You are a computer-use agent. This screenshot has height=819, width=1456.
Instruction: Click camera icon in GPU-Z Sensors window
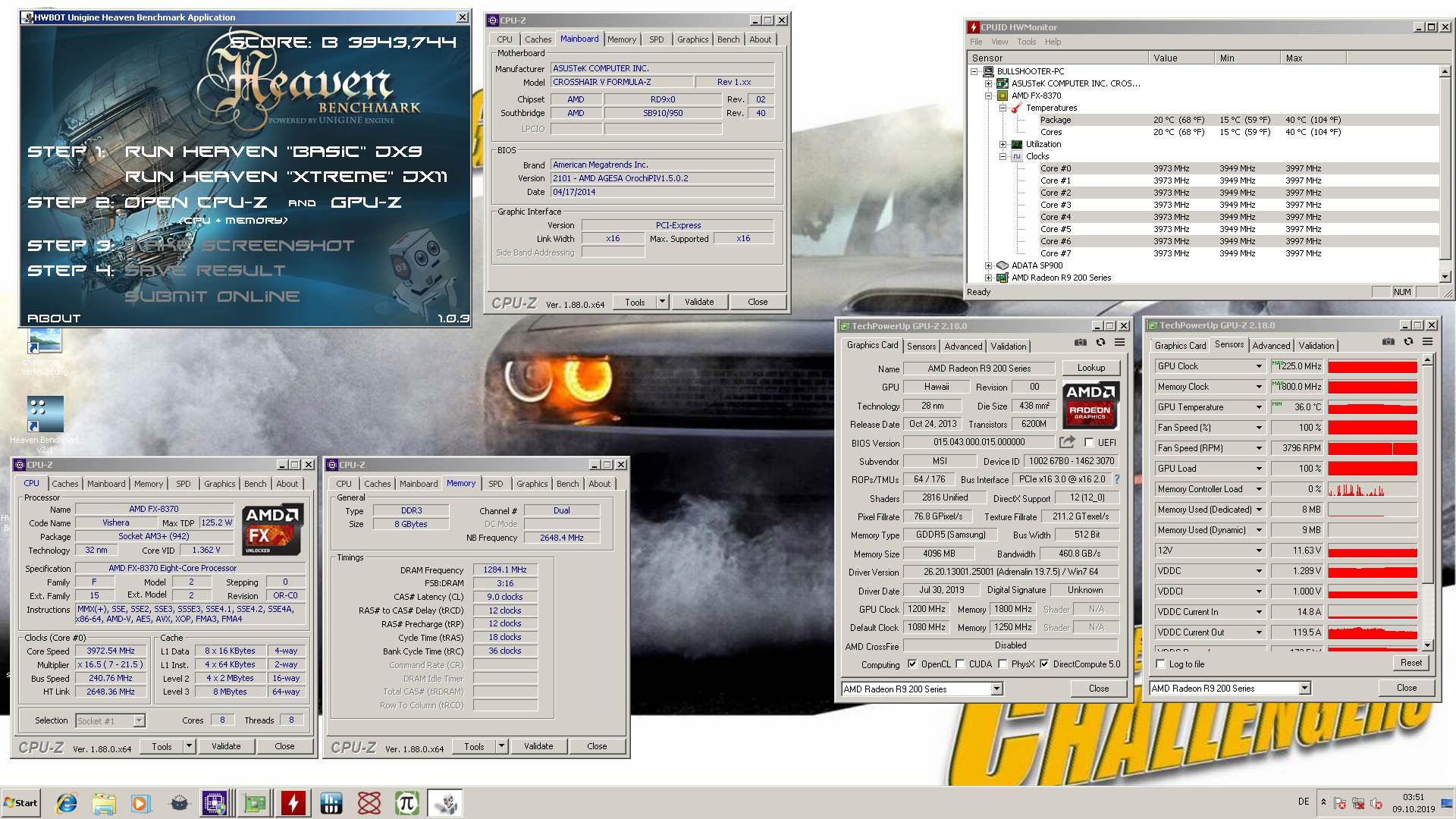pyautogui.click(x=1389, y=342)
